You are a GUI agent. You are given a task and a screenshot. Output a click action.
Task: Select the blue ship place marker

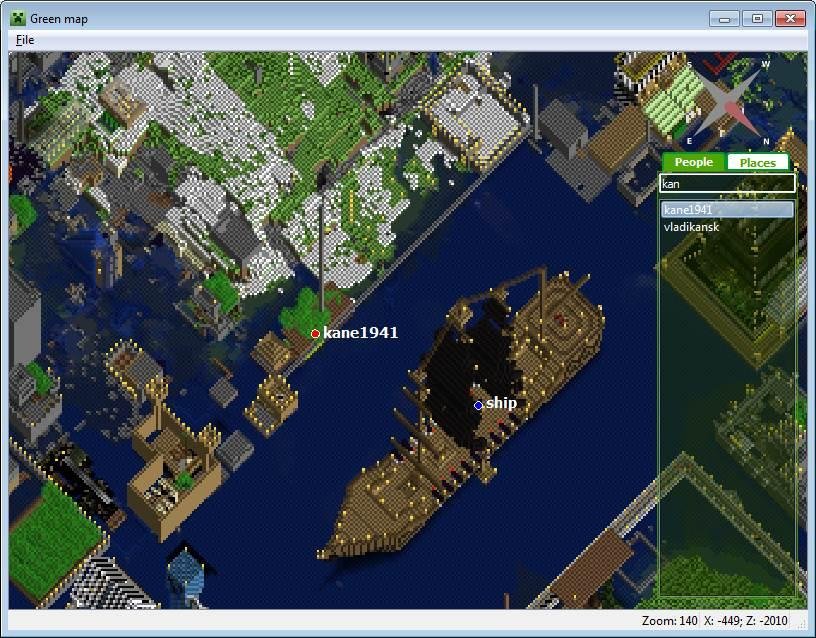pyautogui.click(x=478, y=405)
